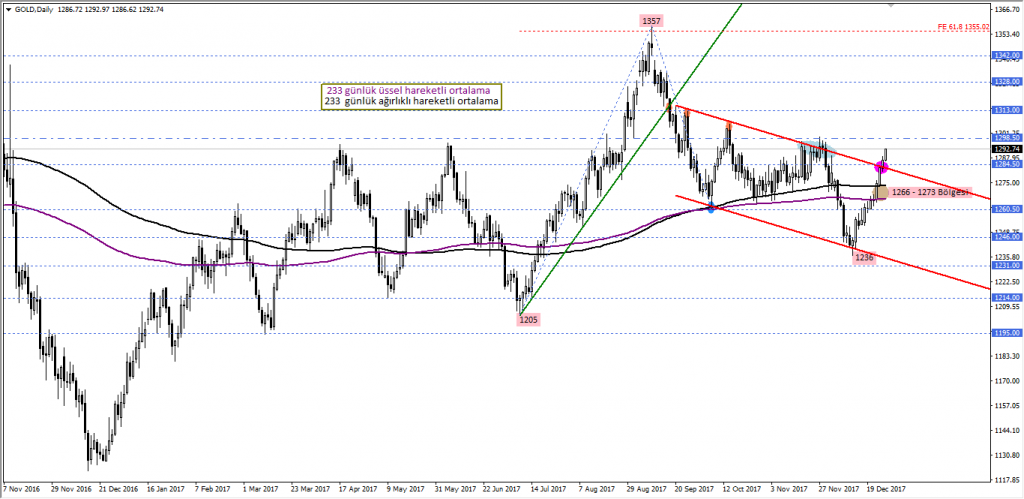Click the 1236 low price label
The height and width of the screenshot is (499, 1024).
(x=863, y=258)
